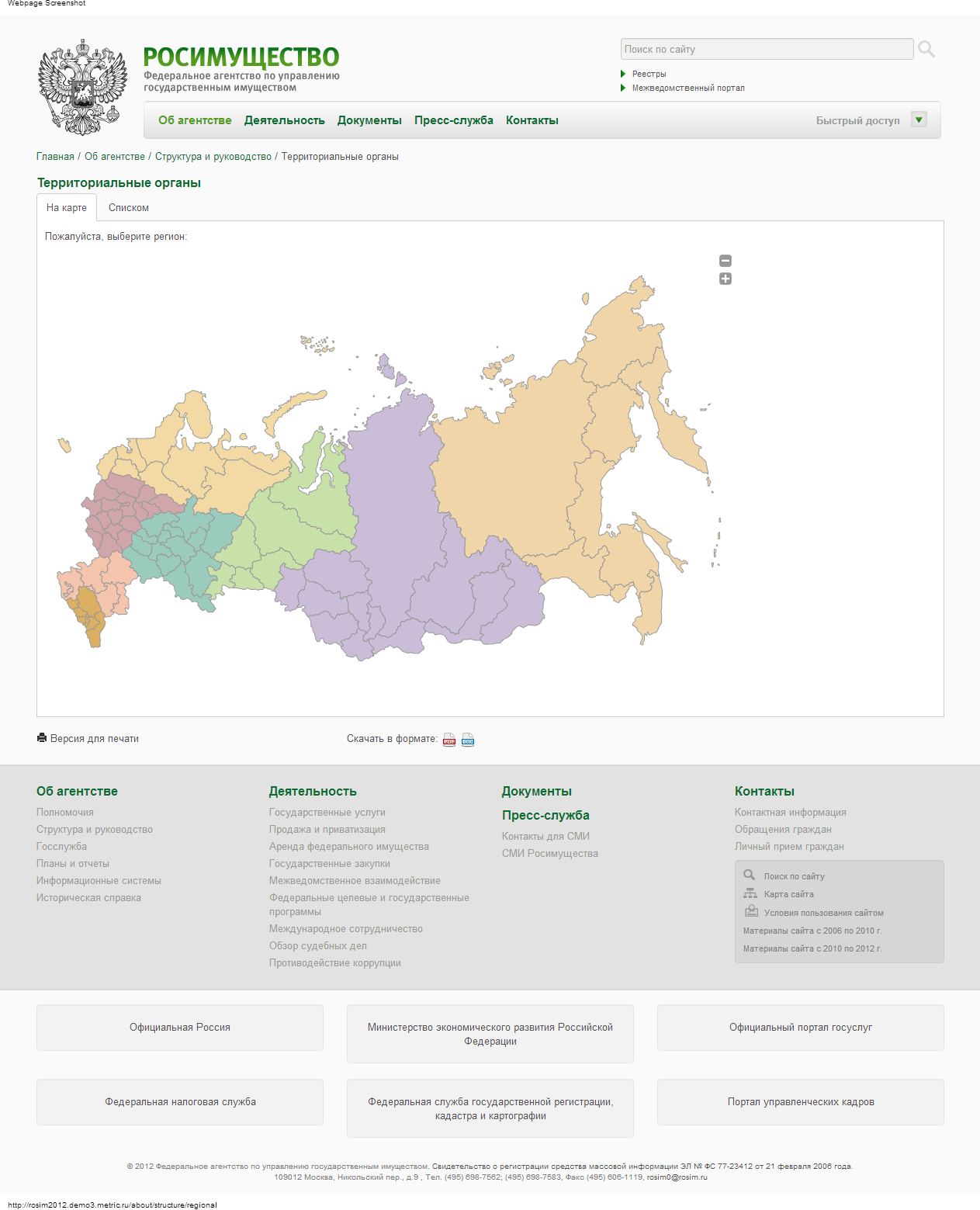Click the map zoom out minus icon
This screenshot has height=1210, width=980.
pyautogui.click(x=725, y=261)
